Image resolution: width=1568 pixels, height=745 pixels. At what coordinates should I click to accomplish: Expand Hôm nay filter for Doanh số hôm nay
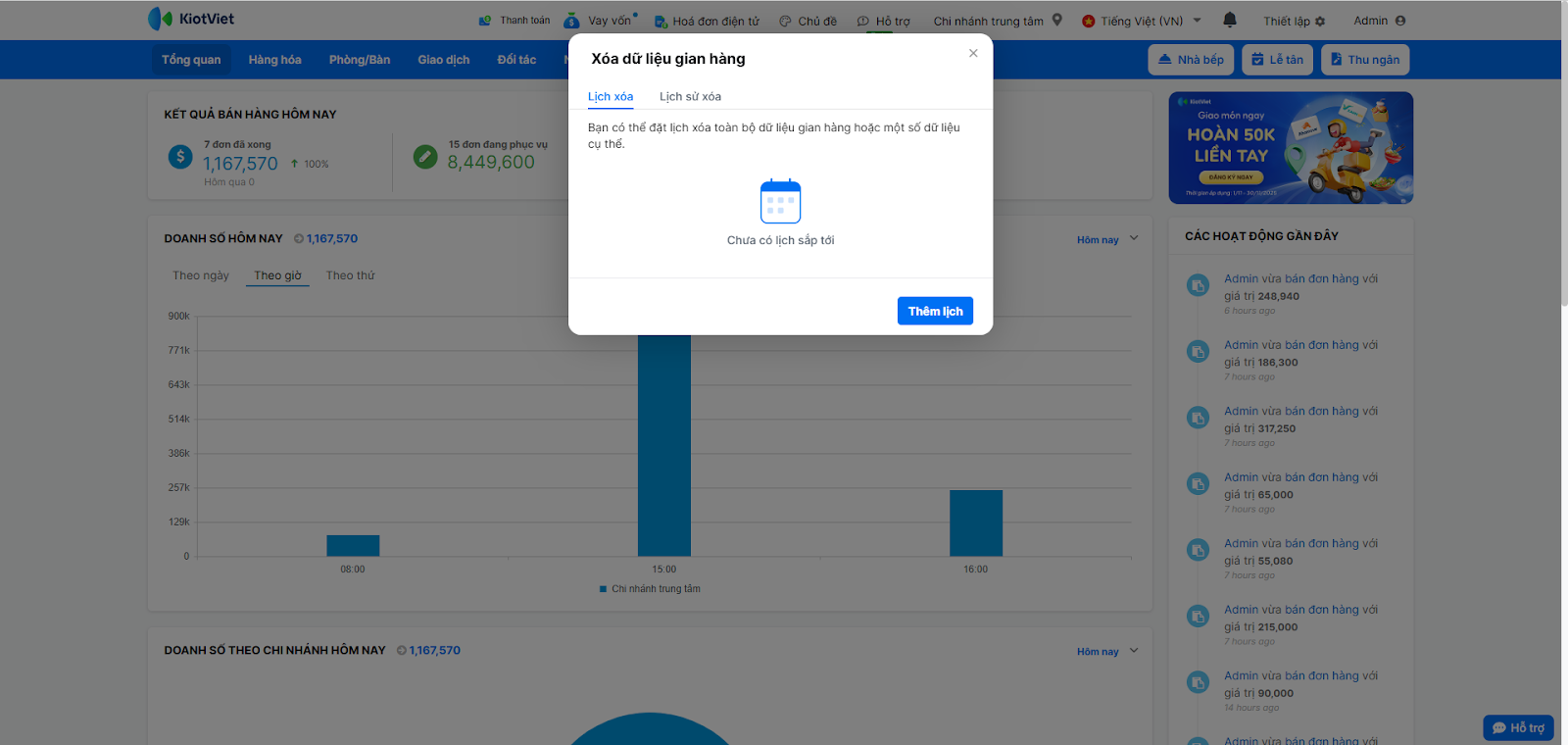(1107, 239)
